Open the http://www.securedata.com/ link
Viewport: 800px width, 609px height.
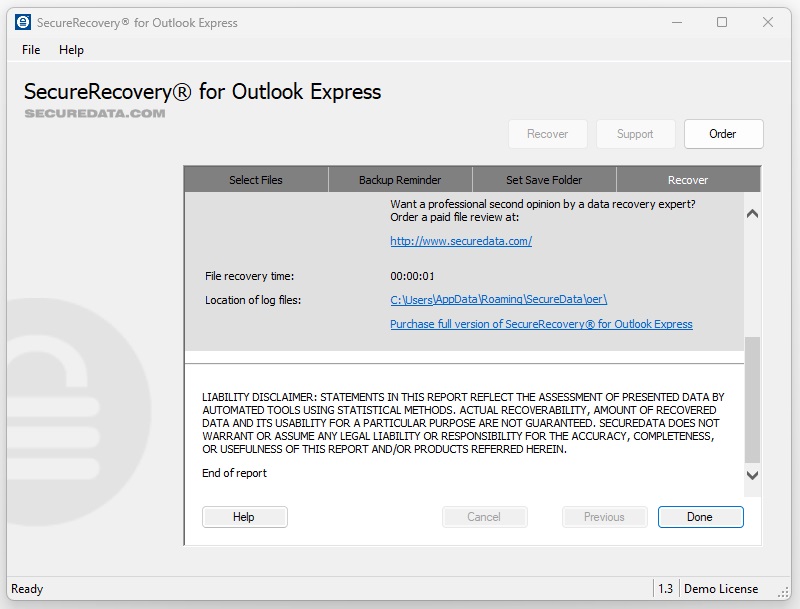[x=461, y=241]
